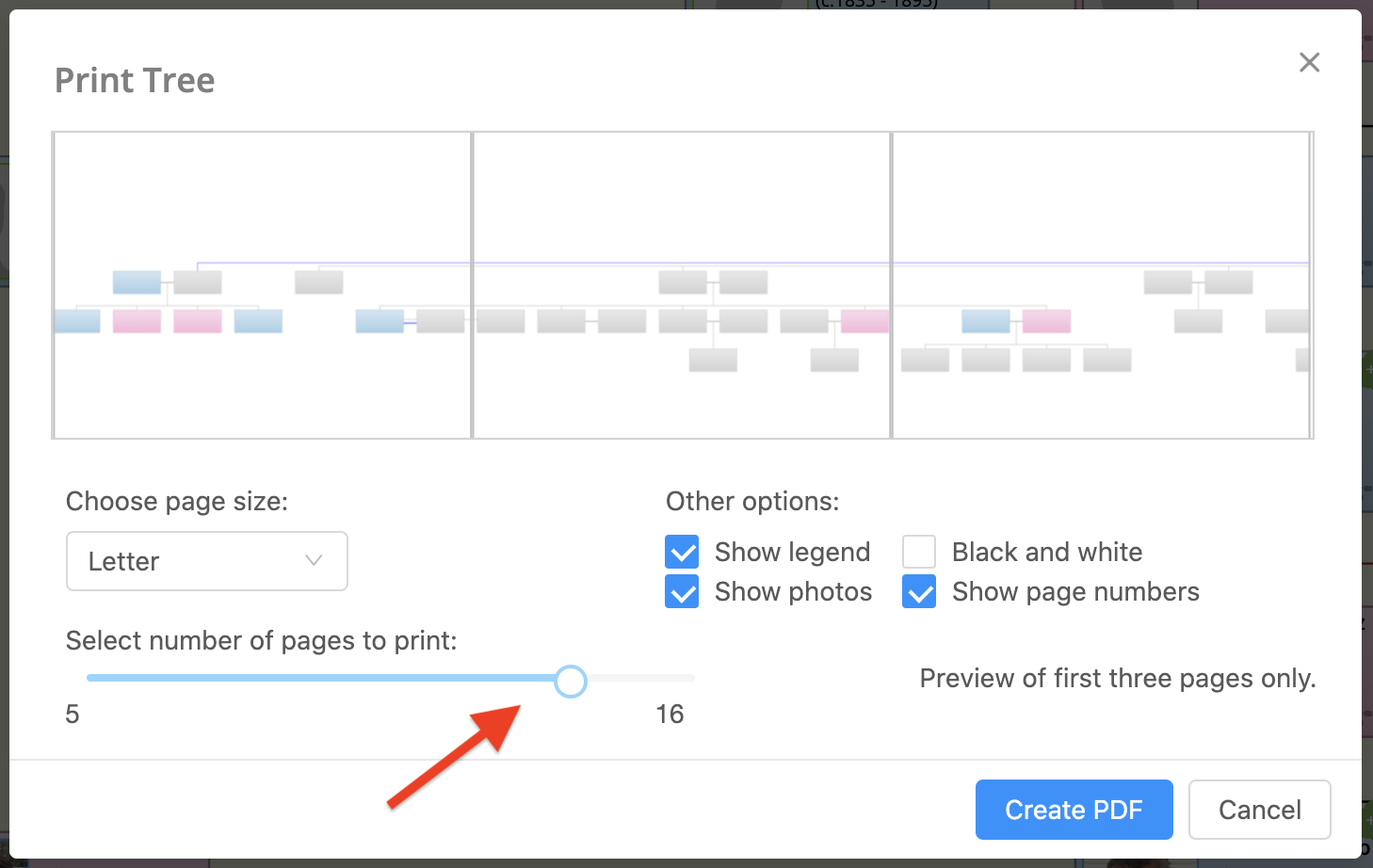Click the pages slider handle
The width and height of the screenshot is (1373, 868).
[x=571, y=681]
